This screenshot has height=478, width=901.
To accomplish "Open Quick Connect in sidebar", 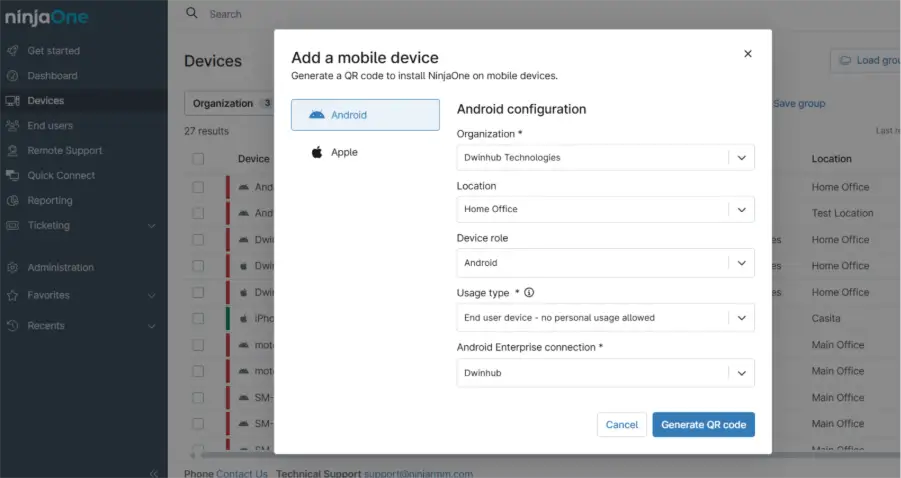I will pos(61,175).
